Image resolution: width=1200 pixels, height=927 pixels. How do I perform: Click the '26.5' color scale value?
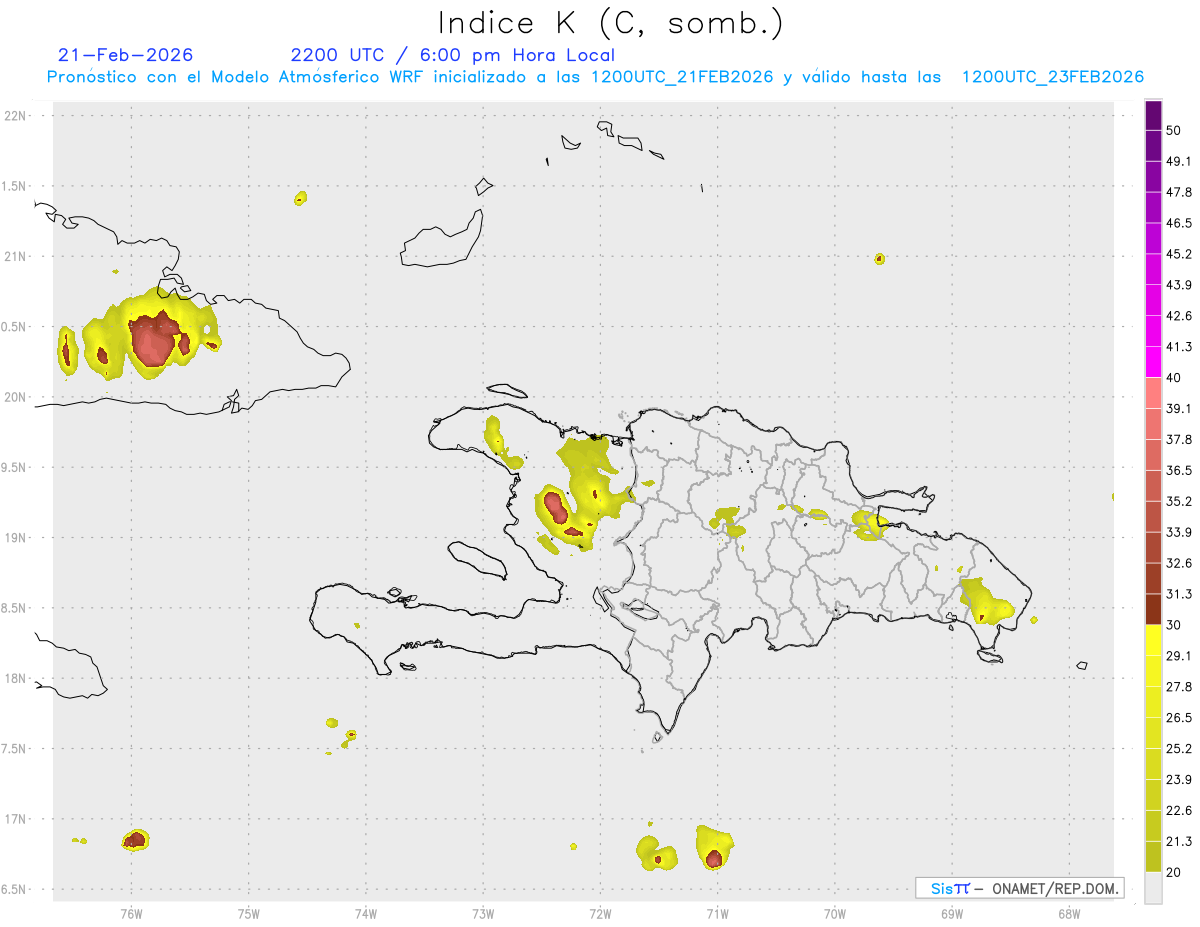[x=1179, y=718]
